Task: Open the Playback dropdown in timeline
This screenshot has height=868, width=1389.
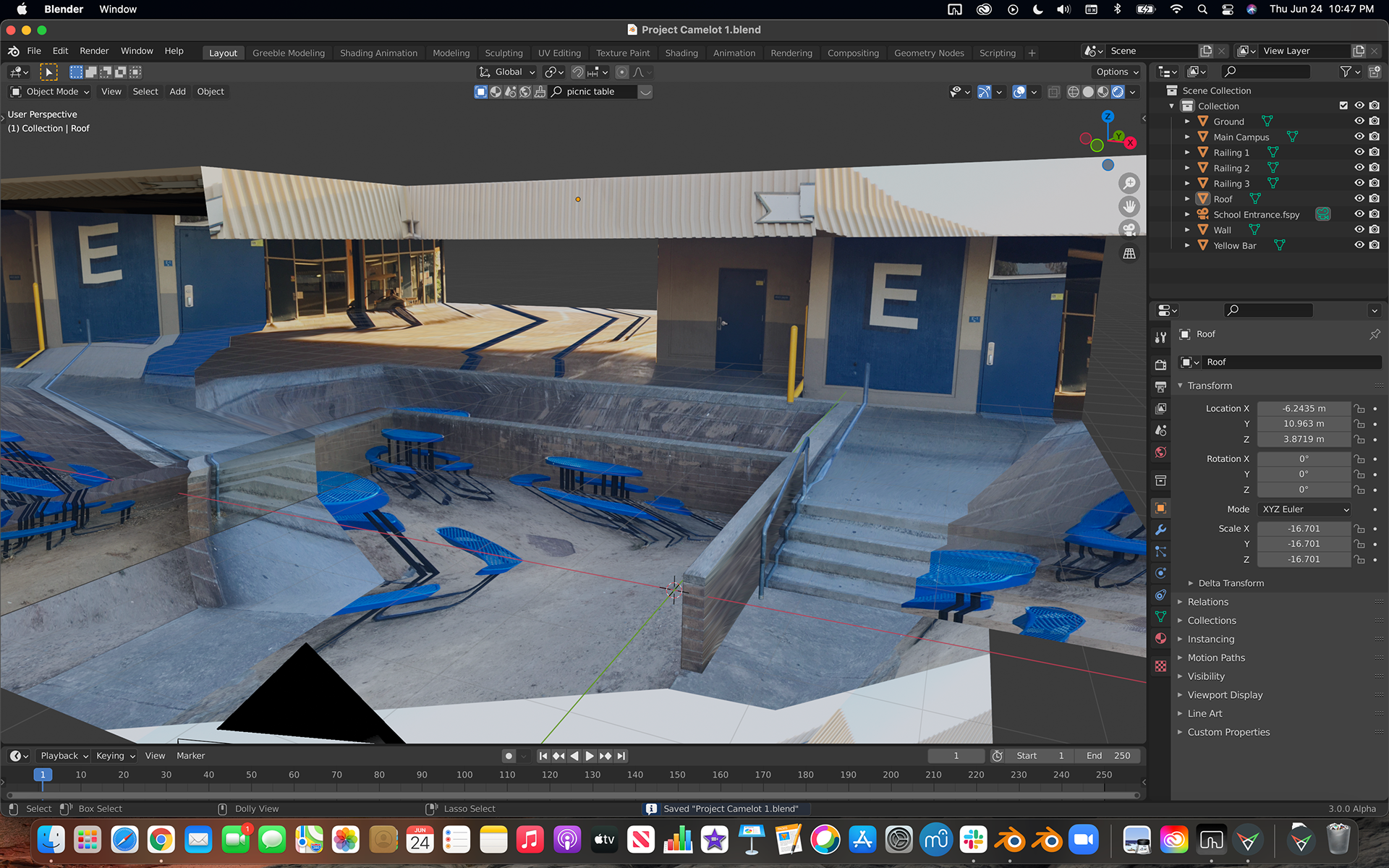Action: pyautogui.click(x=64, y=756)
